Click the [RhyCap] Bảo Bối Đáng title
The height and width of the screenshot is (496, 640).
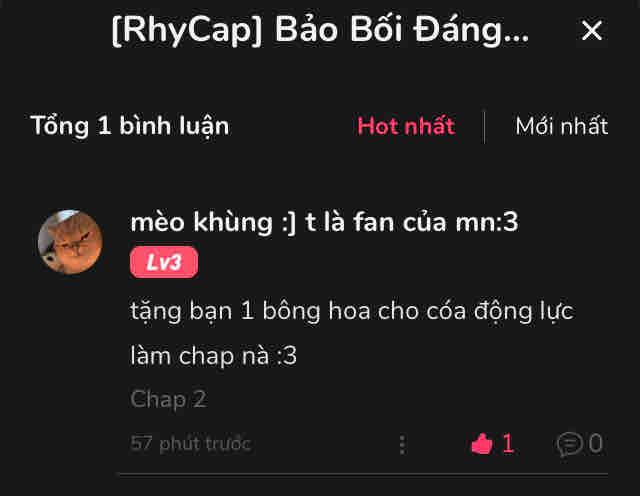point(320,31)
